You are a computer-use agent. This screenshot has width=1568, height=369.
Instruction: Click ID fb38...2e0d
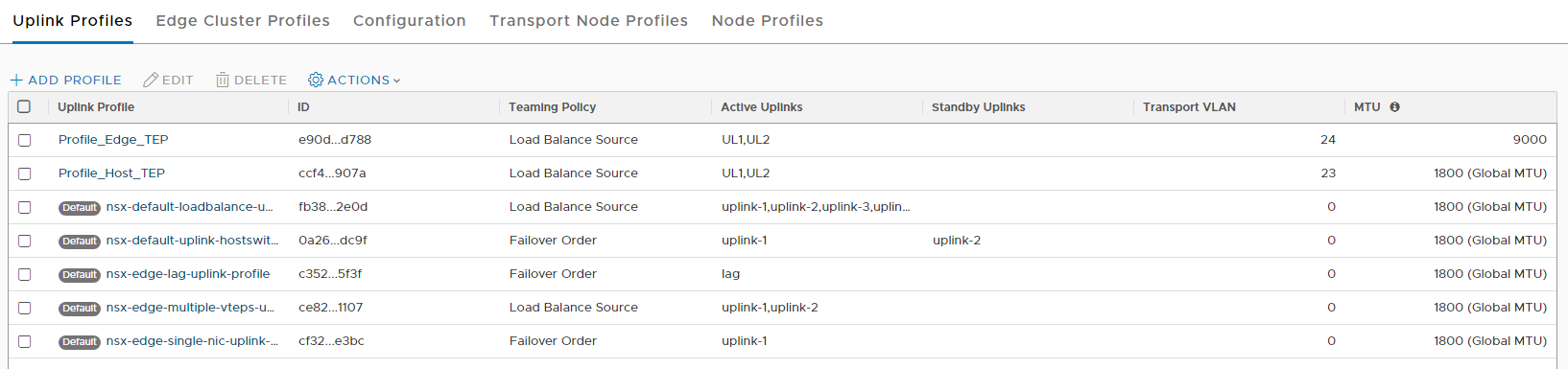pyautogui.click(x=333, y=207)
